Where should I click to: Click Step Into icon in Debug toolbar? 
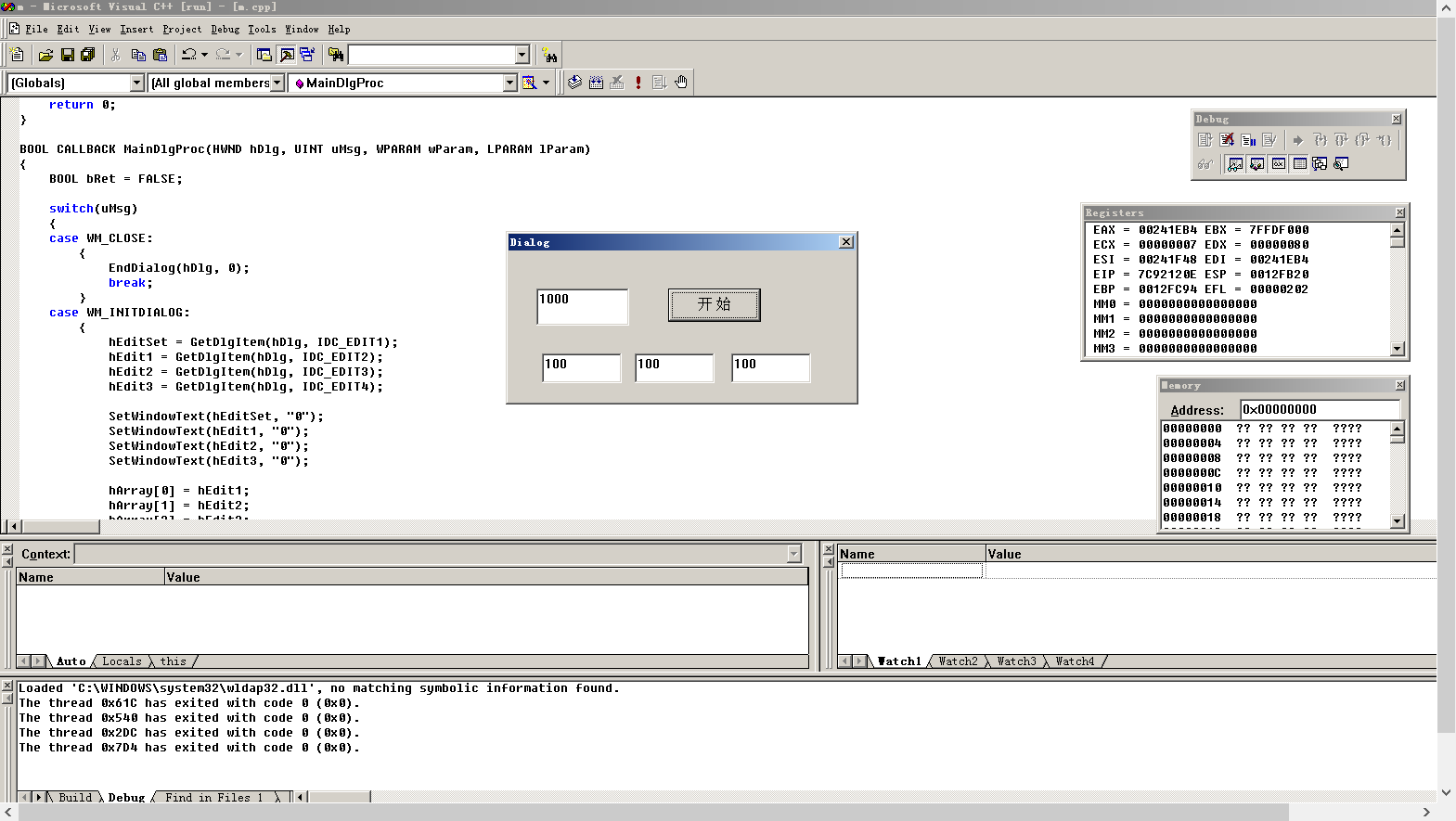tap(1320, 140)
